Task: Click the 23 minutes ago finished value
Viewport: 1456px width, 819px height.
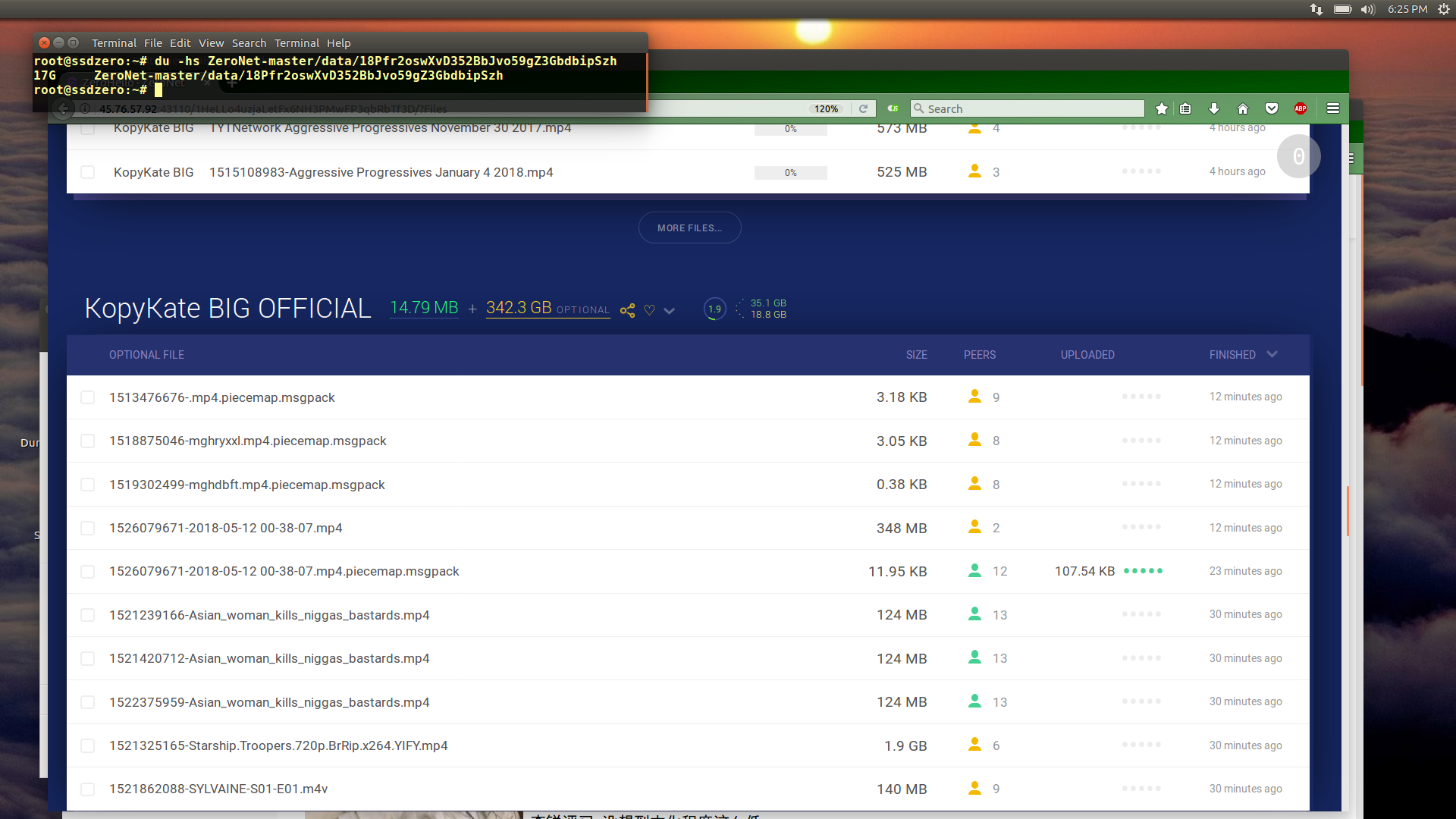Action: pyautogui.click(x=1245, y=571)
